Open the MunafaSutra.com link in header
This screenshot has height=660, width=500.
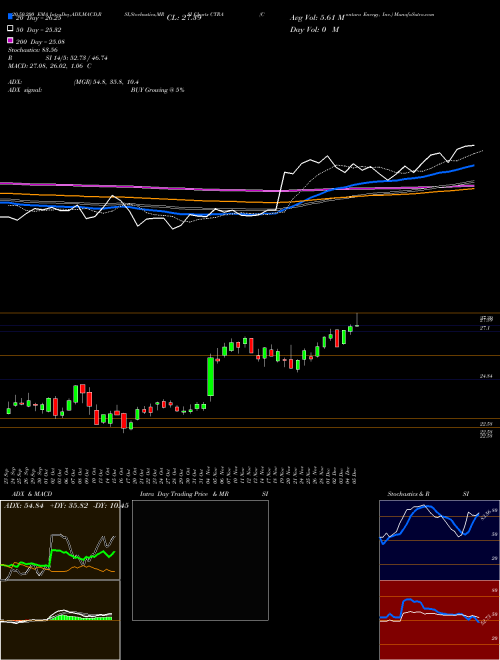coord(413,14)
